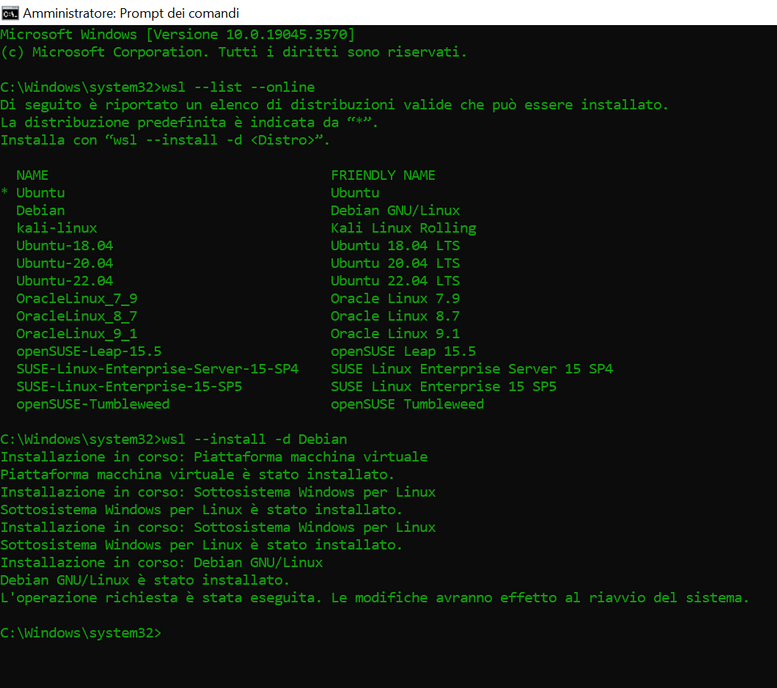Image resolution: width=777 pixels, height=688 pixels.
Task: Click 'SUSE-Linux-Enterprise-15-SP5' name
Action: click(129, 387)
